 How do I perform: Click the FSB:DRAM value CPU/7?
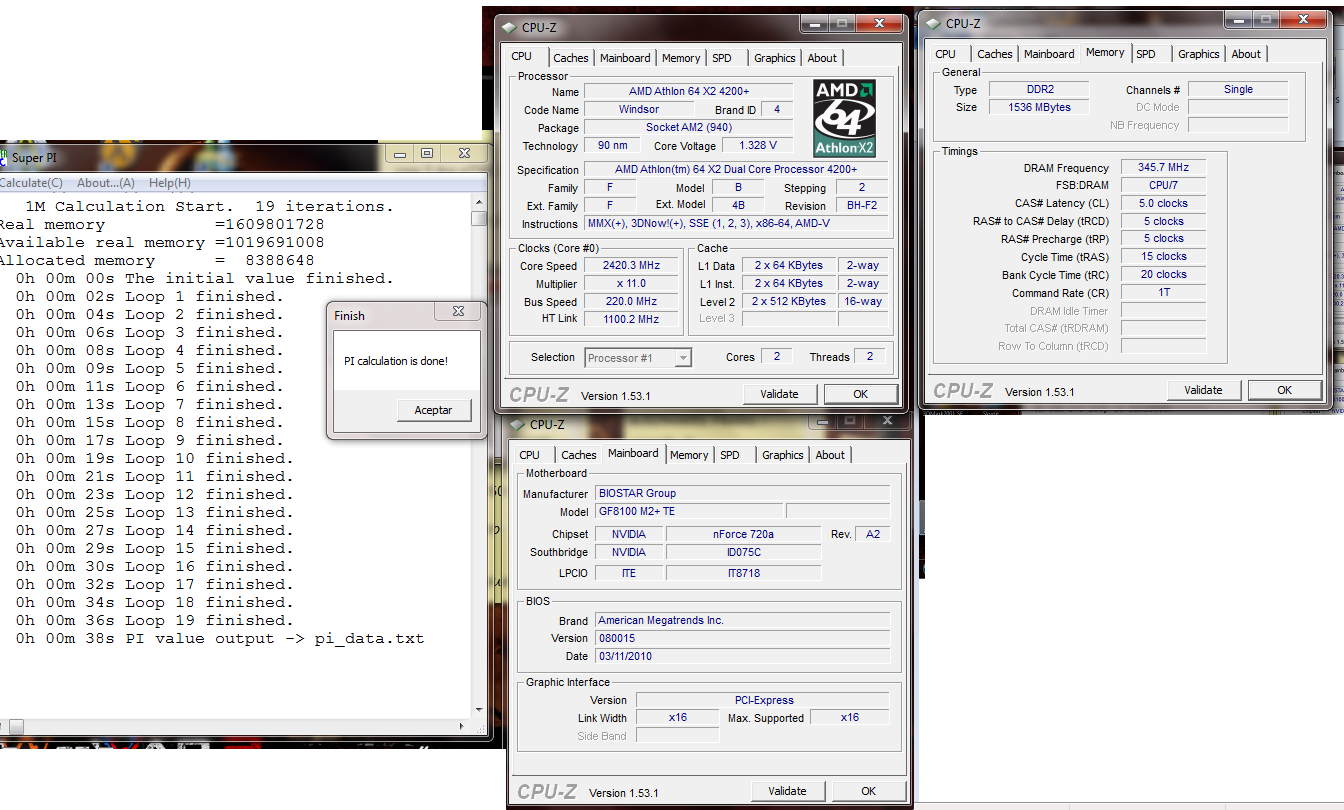coord(1164,185)
